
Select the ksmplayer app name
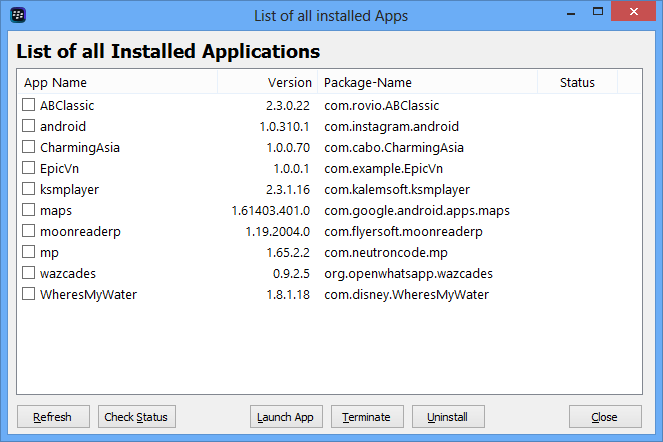(x=69, y=189)
